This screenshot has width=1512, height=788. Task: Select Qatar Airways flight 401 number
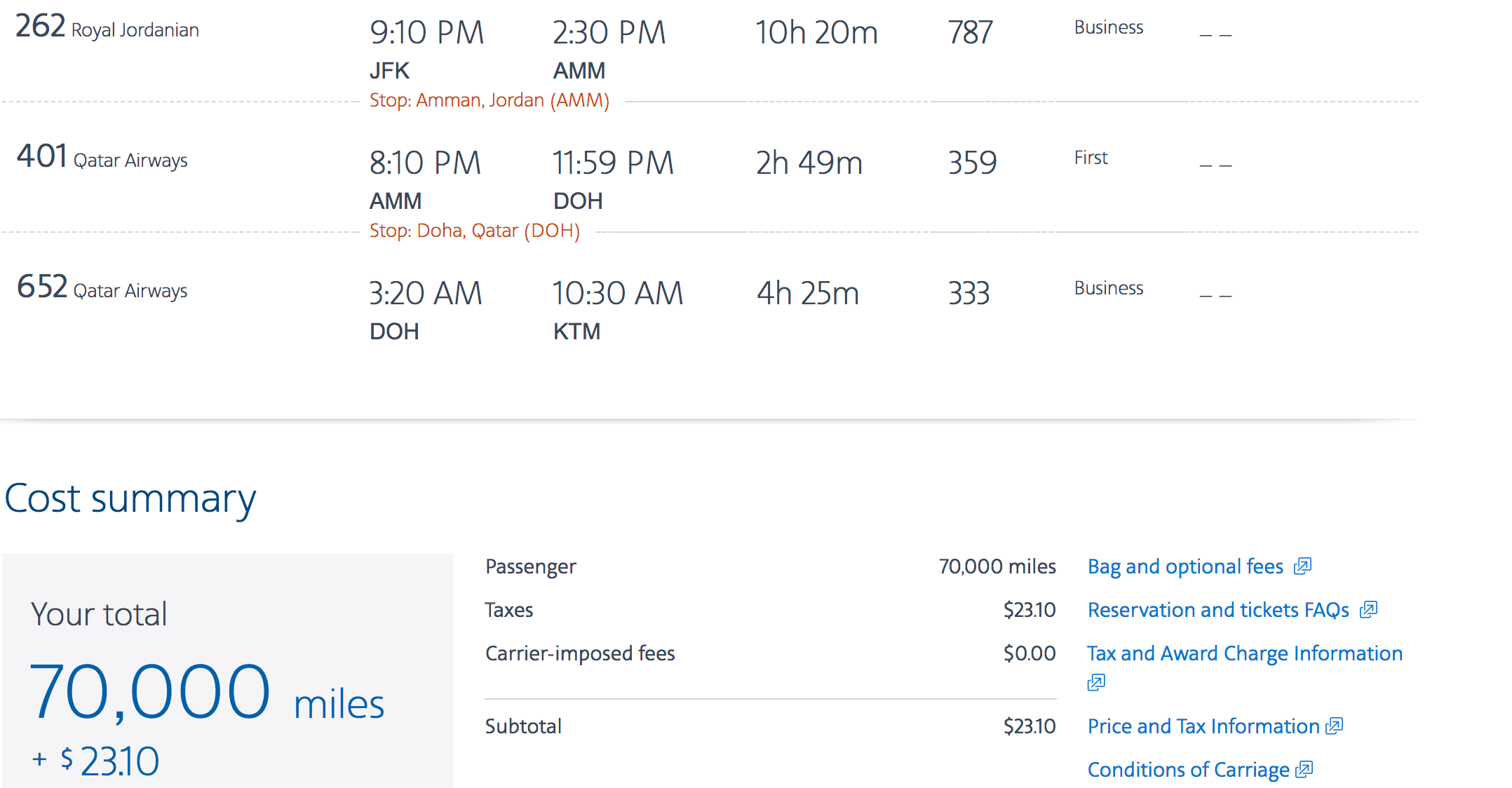(42, 156)
